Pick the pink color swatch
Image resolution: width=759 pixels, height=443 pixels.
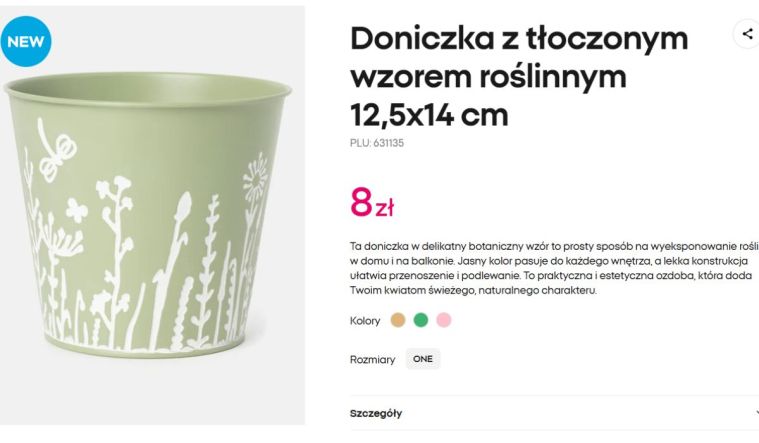click(444, 320)
